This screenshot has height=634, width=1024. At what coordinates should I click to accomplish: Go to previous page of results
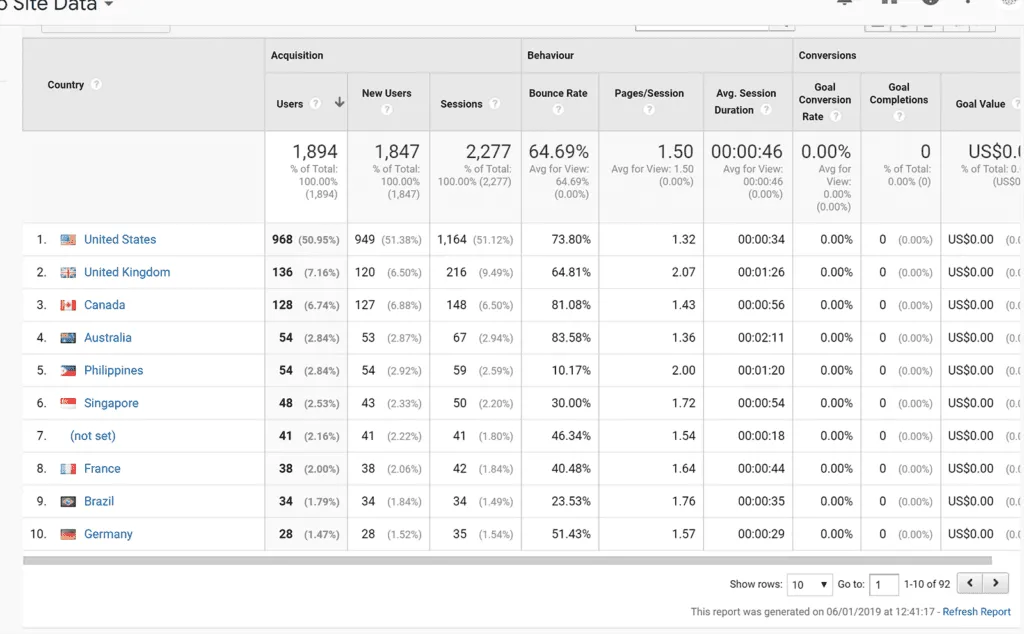pyautogui.click(x=970, y=583)
